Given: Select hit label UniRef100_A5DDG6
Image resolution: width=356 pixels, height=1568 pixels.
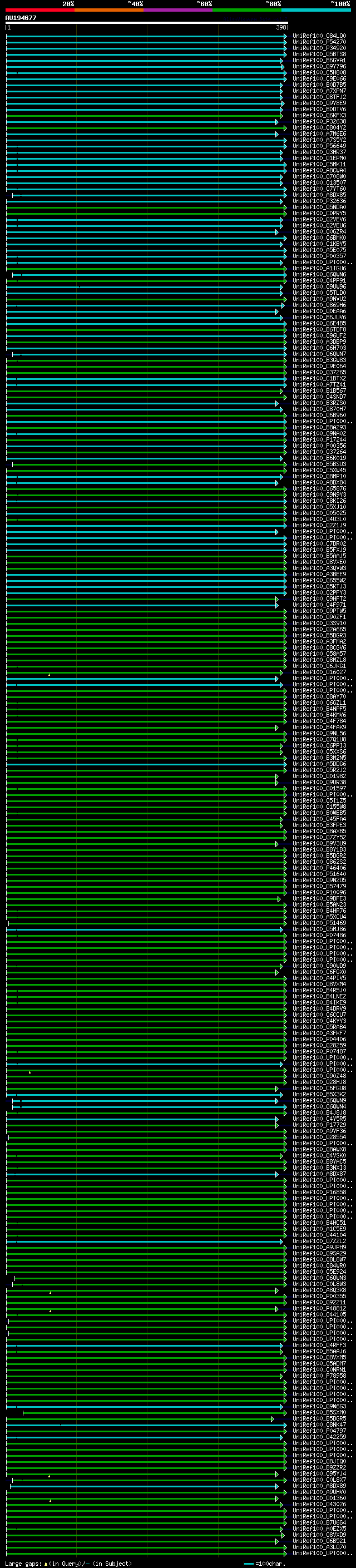Looking at the screenshot, I should click(x=319, y=764).
